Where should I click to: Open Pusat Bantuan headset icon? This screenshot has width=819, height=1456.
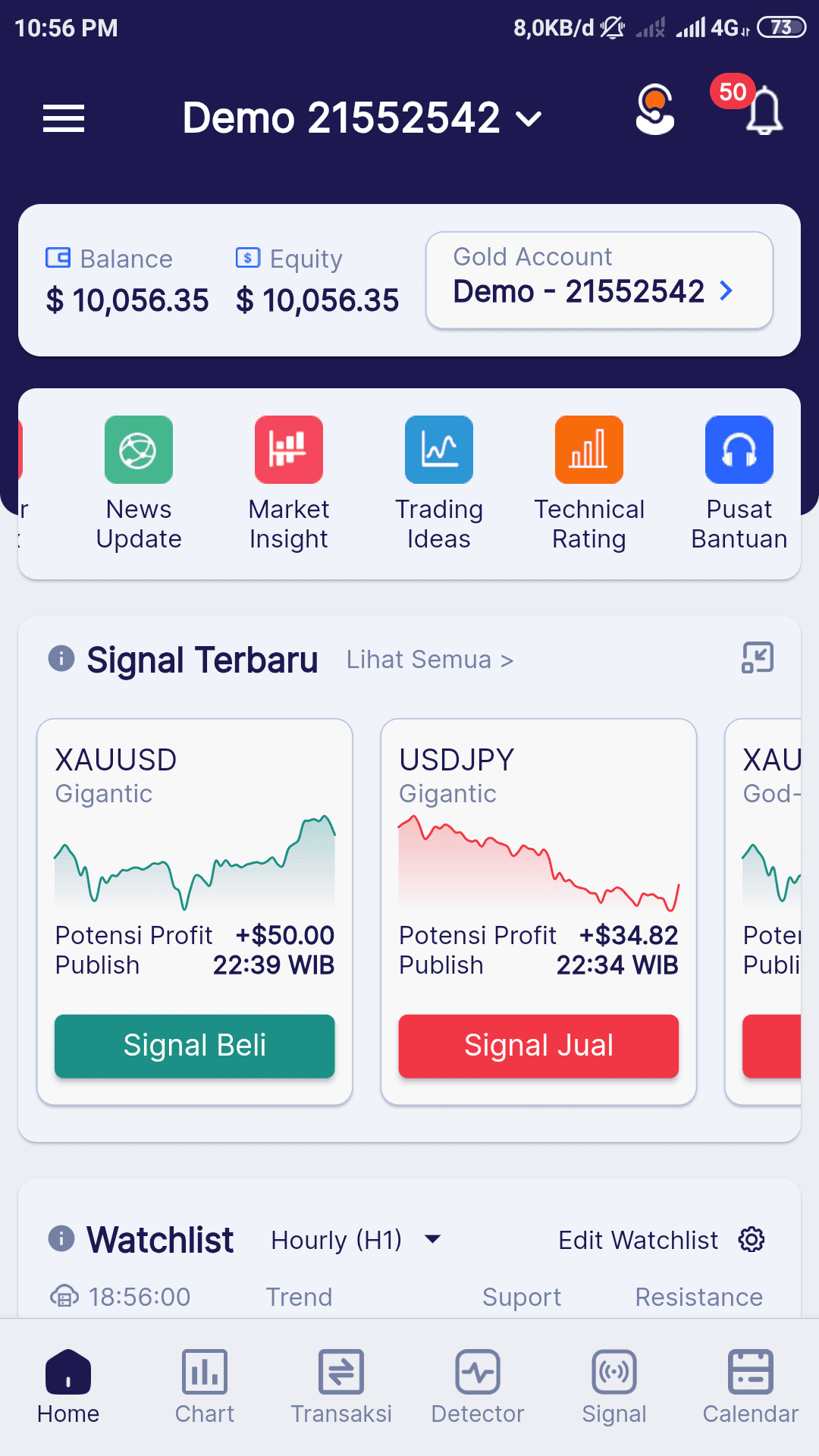[x=739, y=450]
